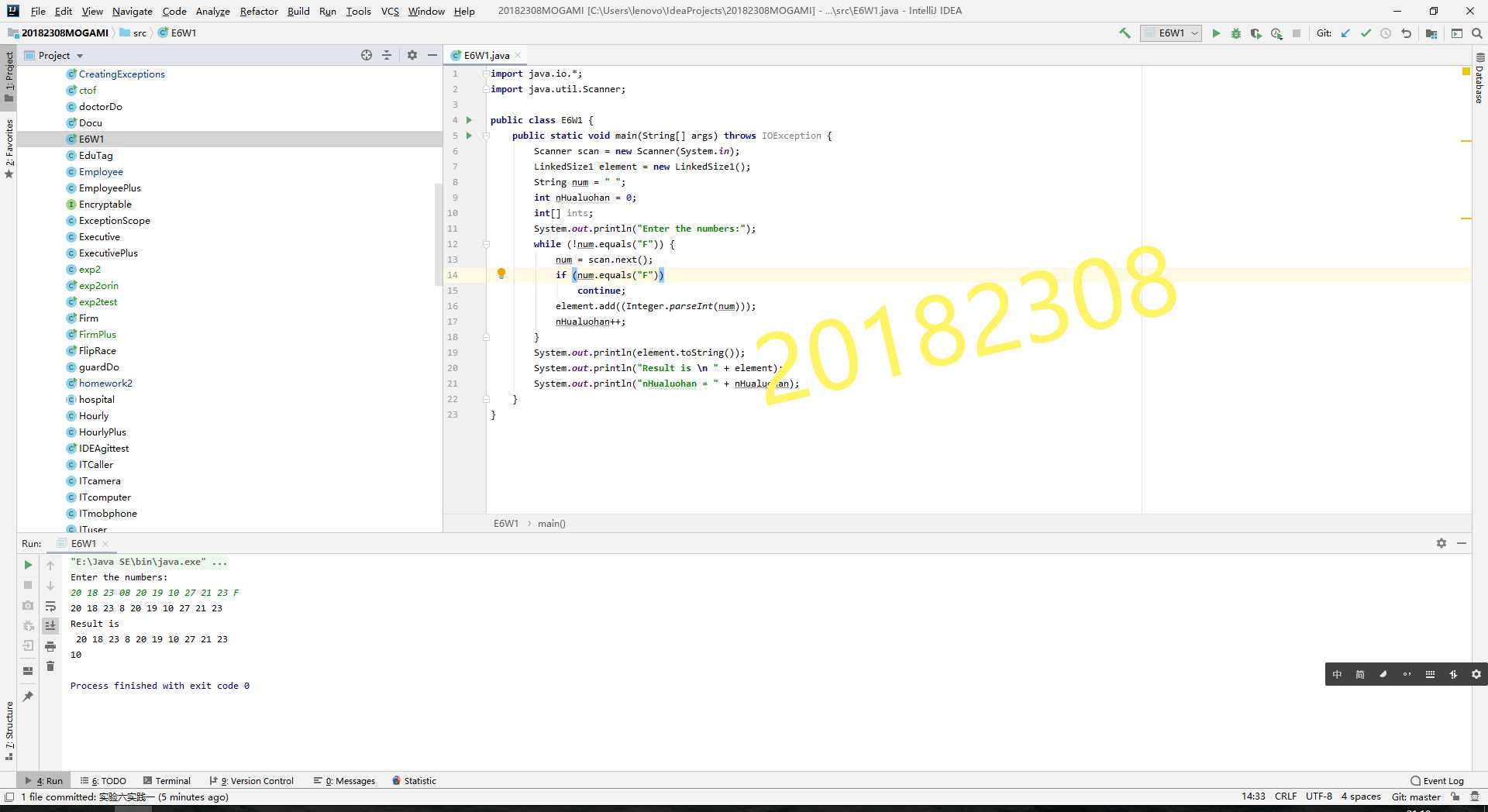Open the Database side tool window
Viewport: 1488px width, 812px height.
(1479, 80)
